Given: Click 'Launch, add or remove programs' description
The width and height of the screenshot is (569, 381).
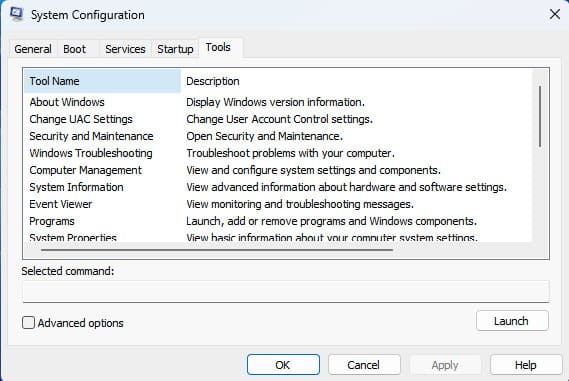Looking at the screenshot, I should coord(331,221).
